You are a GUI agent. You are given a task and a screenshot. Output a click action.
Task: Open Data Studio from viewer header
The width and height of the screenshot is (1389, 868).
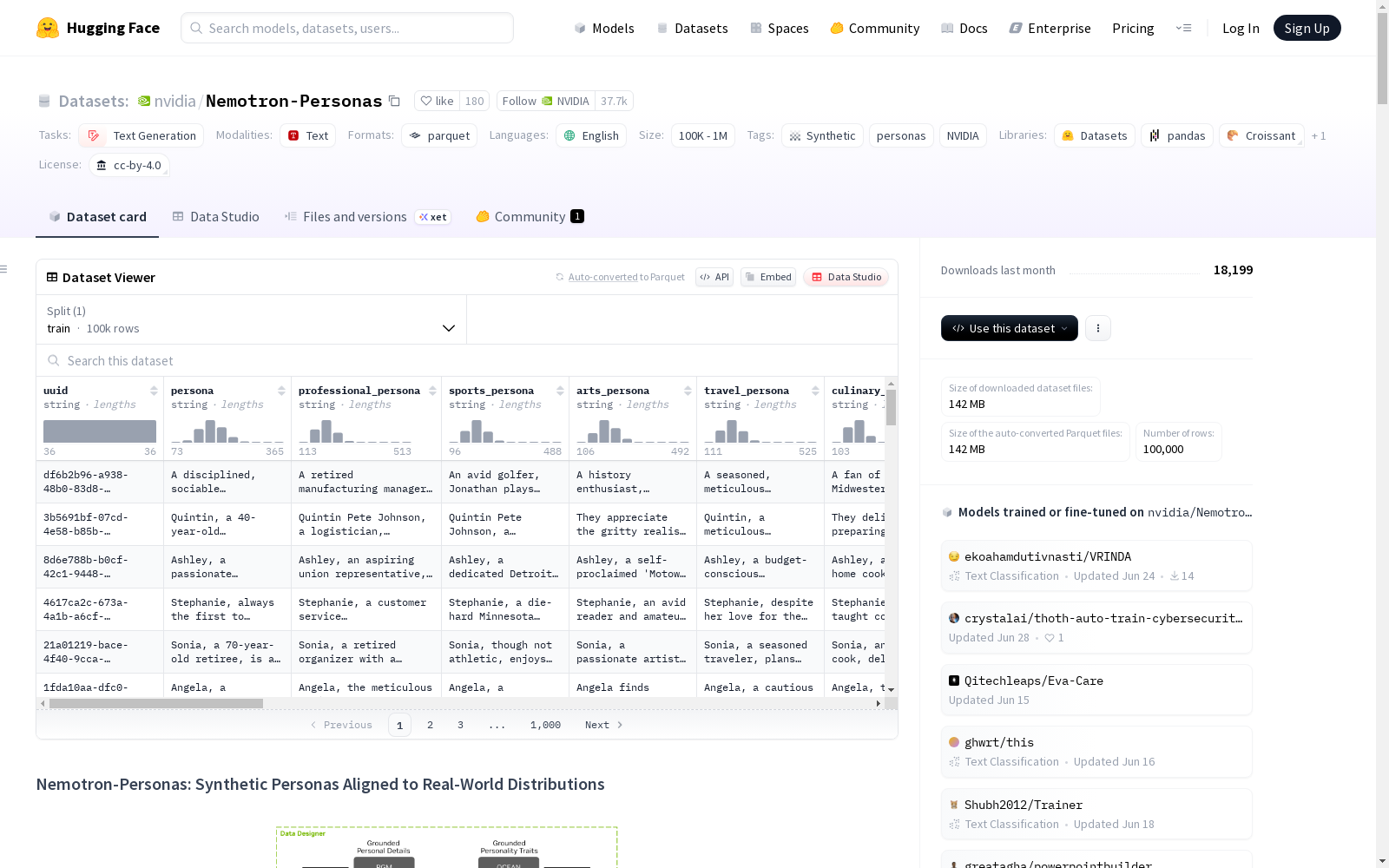tap(846, 277)
